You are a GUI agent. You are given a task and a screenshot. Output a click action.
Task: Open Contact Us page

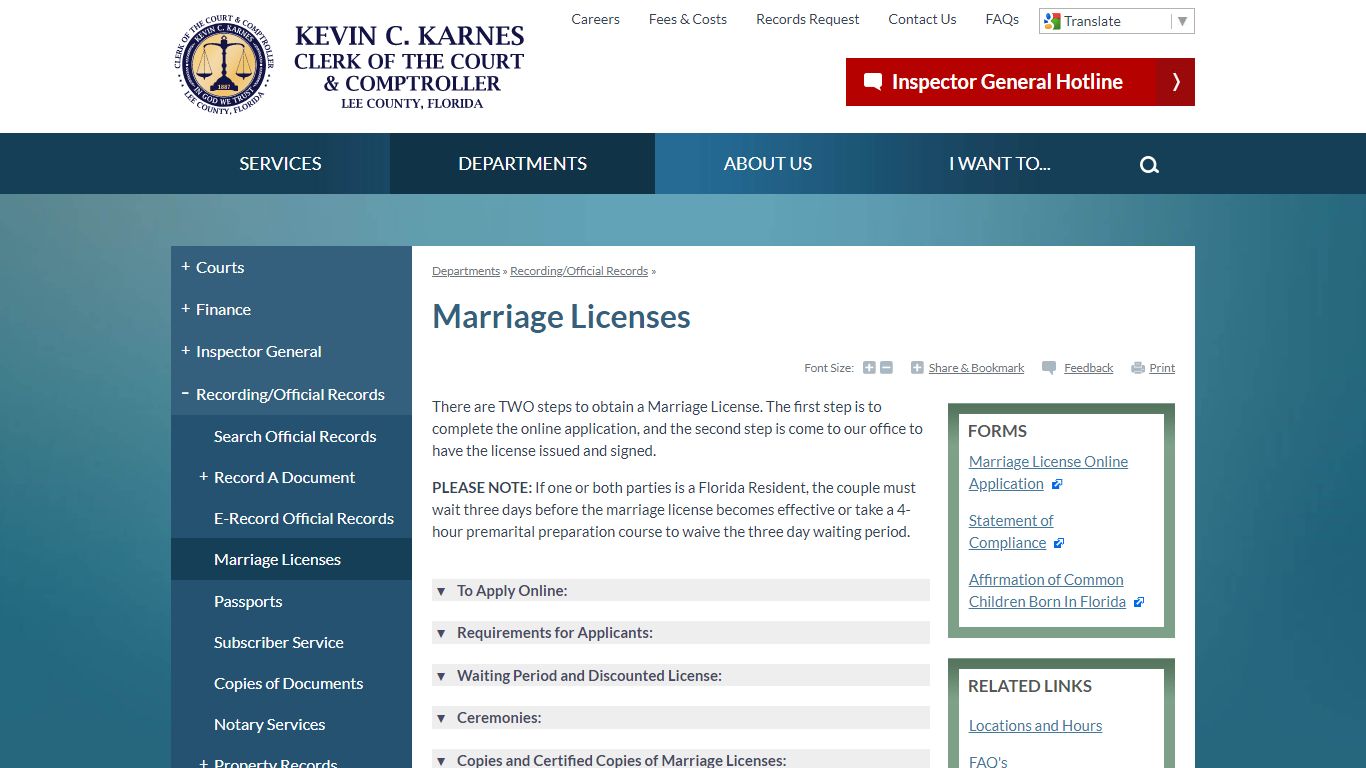pyautogui.click(x=922, y=19)
